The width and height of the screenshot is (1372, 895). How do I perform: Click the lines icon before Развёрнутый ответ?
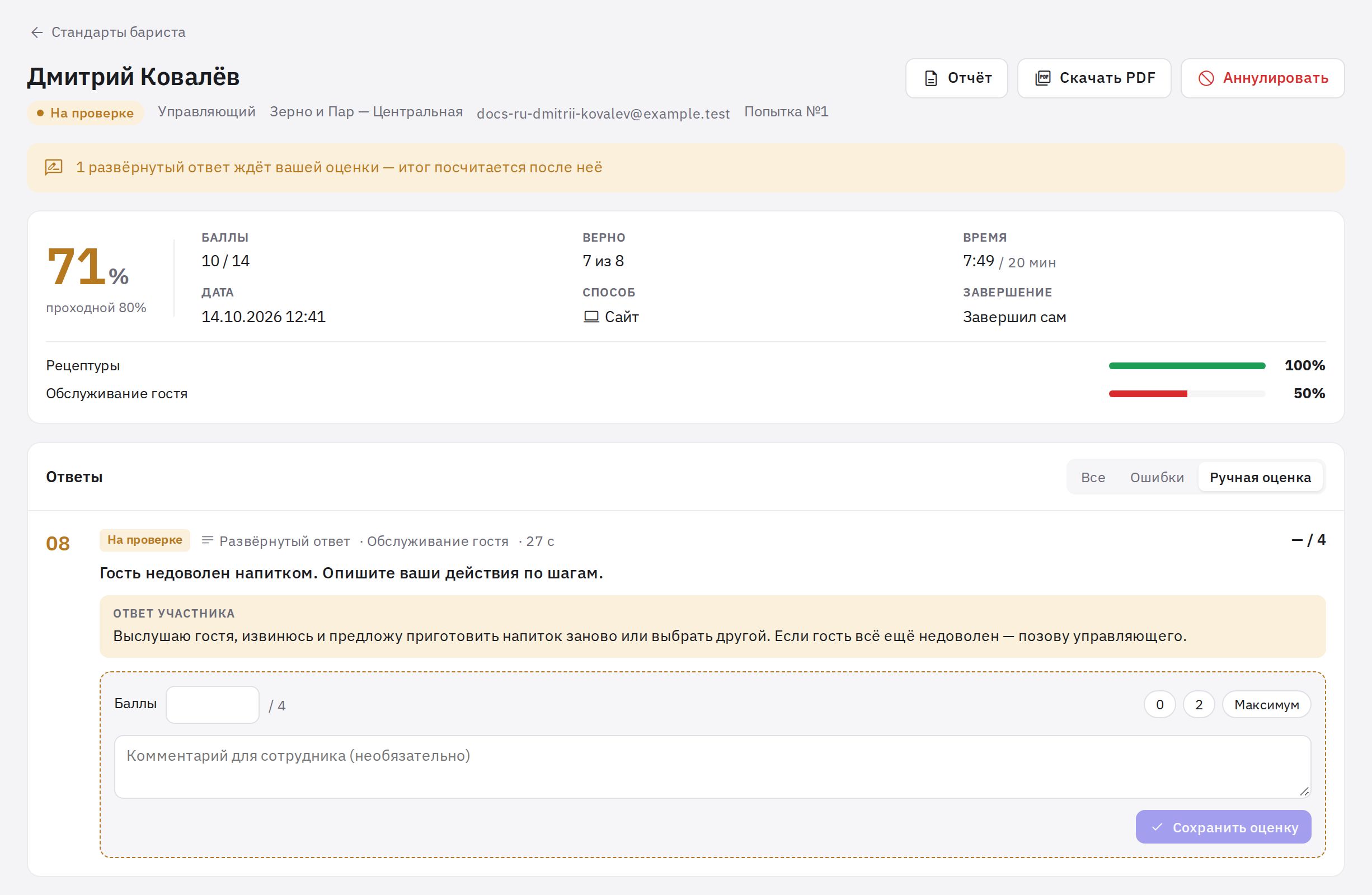tap(208, 540)
